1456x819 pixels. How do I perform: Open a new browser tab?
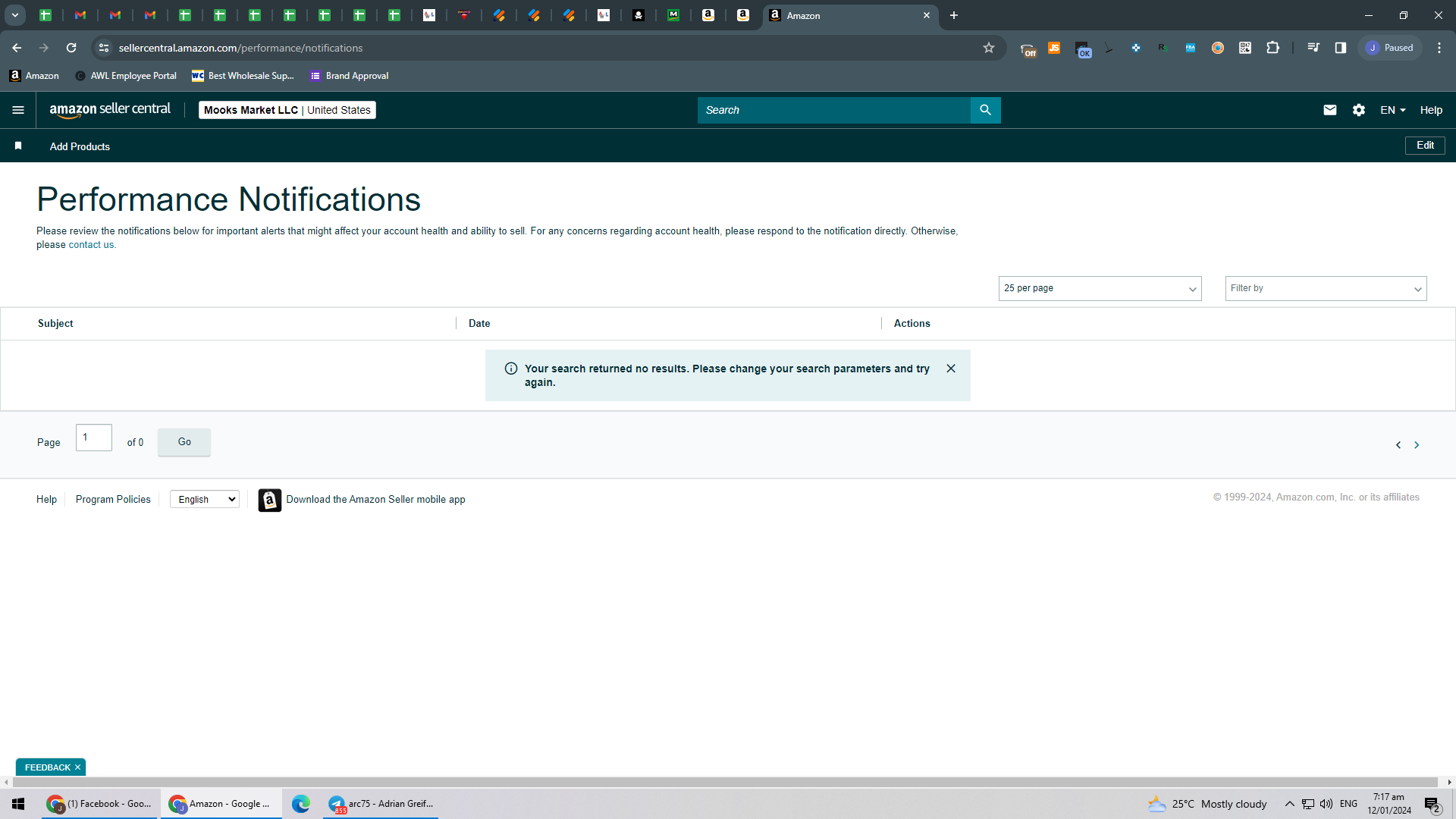[x=954, y=15]
